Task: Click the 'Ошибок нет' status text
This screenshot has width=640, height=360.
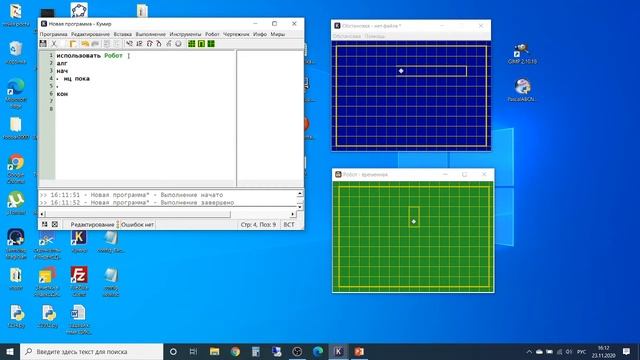Action: 137,224
